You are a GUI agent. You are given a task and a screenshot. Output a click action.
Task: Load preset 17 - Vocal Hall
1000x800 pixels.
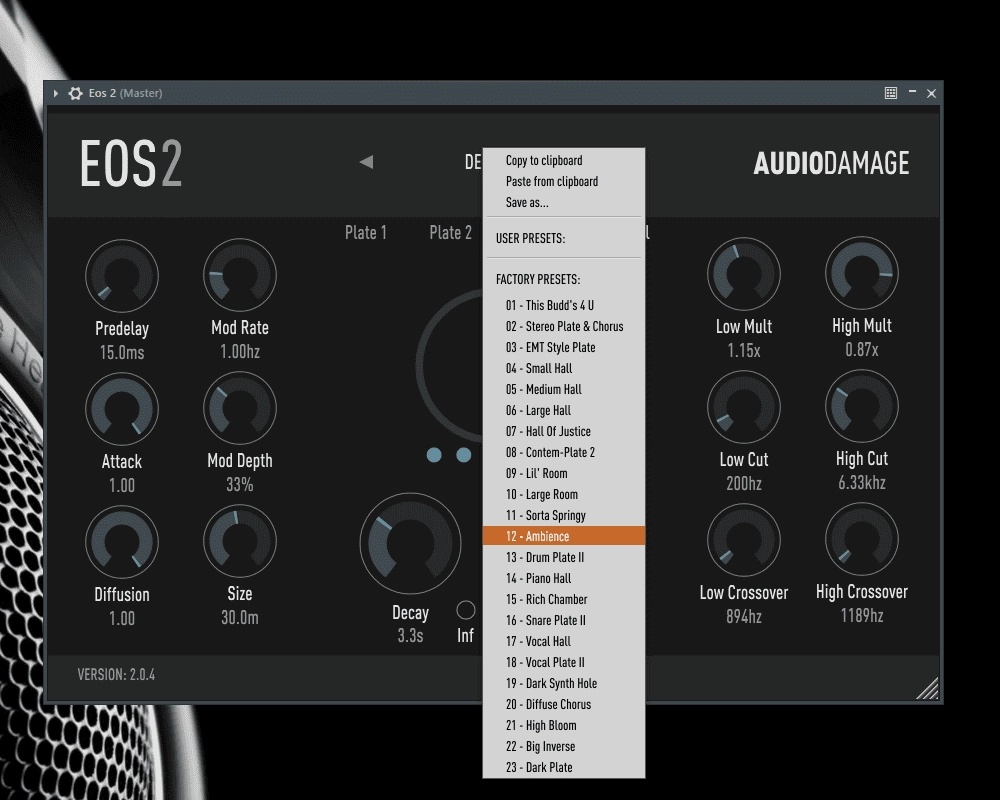click(564, 641)
